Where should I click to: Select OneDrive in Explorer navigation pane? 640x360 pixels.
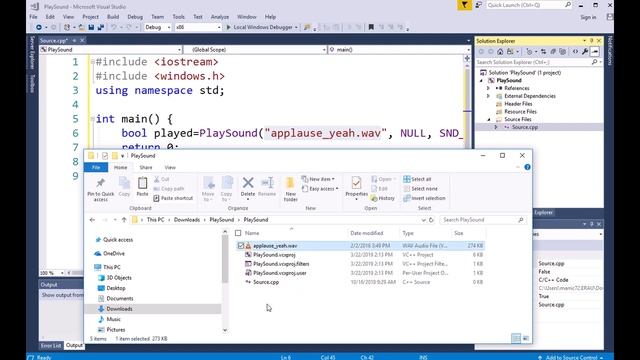[x=113, y=253]
